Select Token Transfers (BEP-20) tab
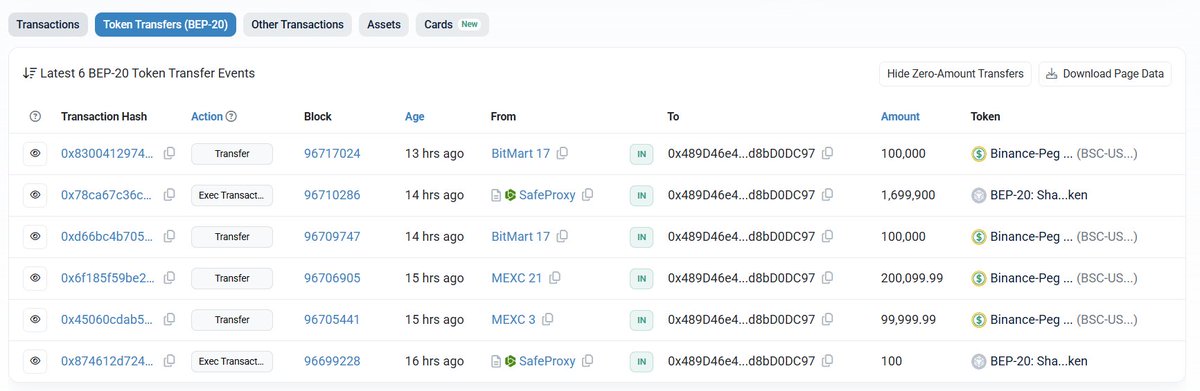Image resolution: width=1200 pixels, height=391 pixels. (x=165, y=24)
